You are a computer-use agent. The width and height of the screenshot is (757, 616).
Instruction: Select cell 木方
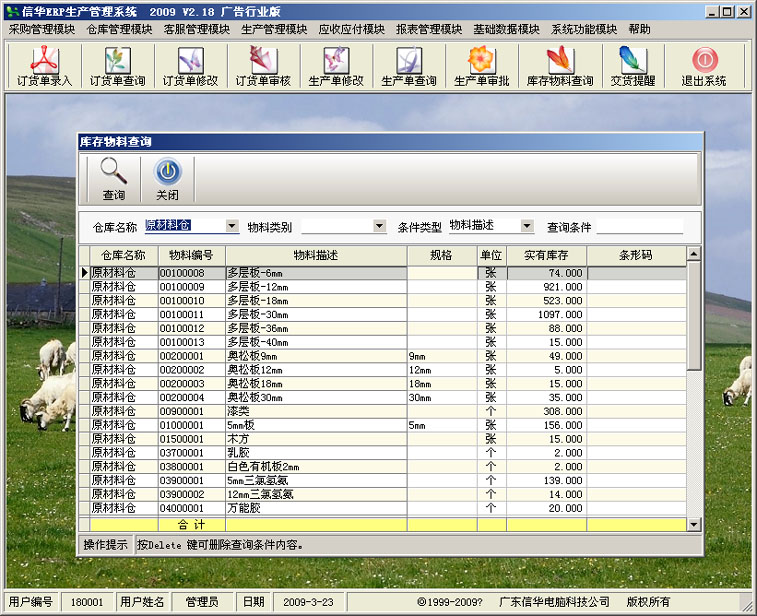(316, 439)
